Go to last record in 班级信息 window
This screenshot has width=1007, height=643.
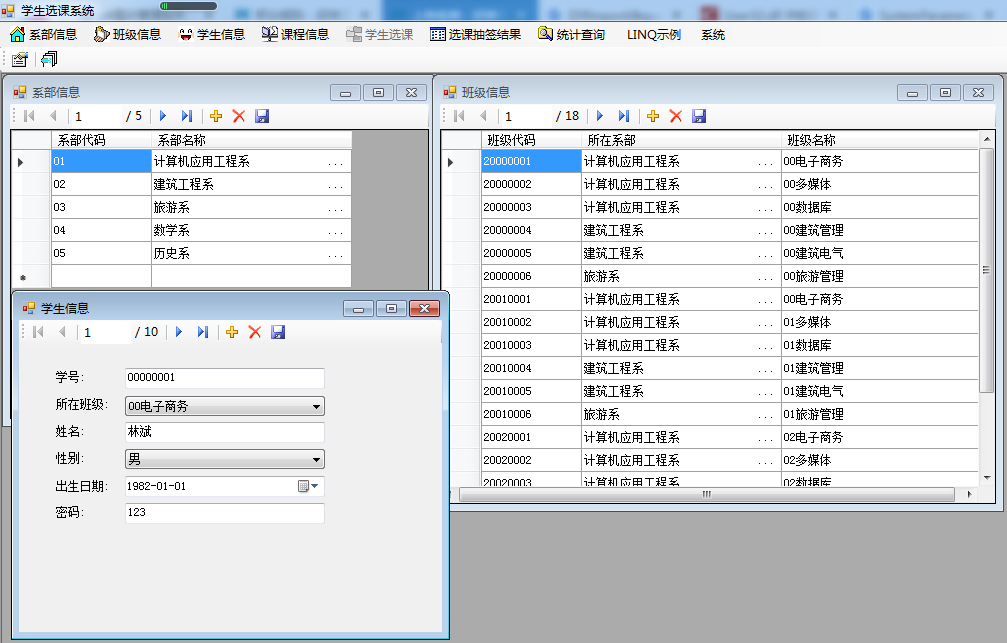pos(624,116)
